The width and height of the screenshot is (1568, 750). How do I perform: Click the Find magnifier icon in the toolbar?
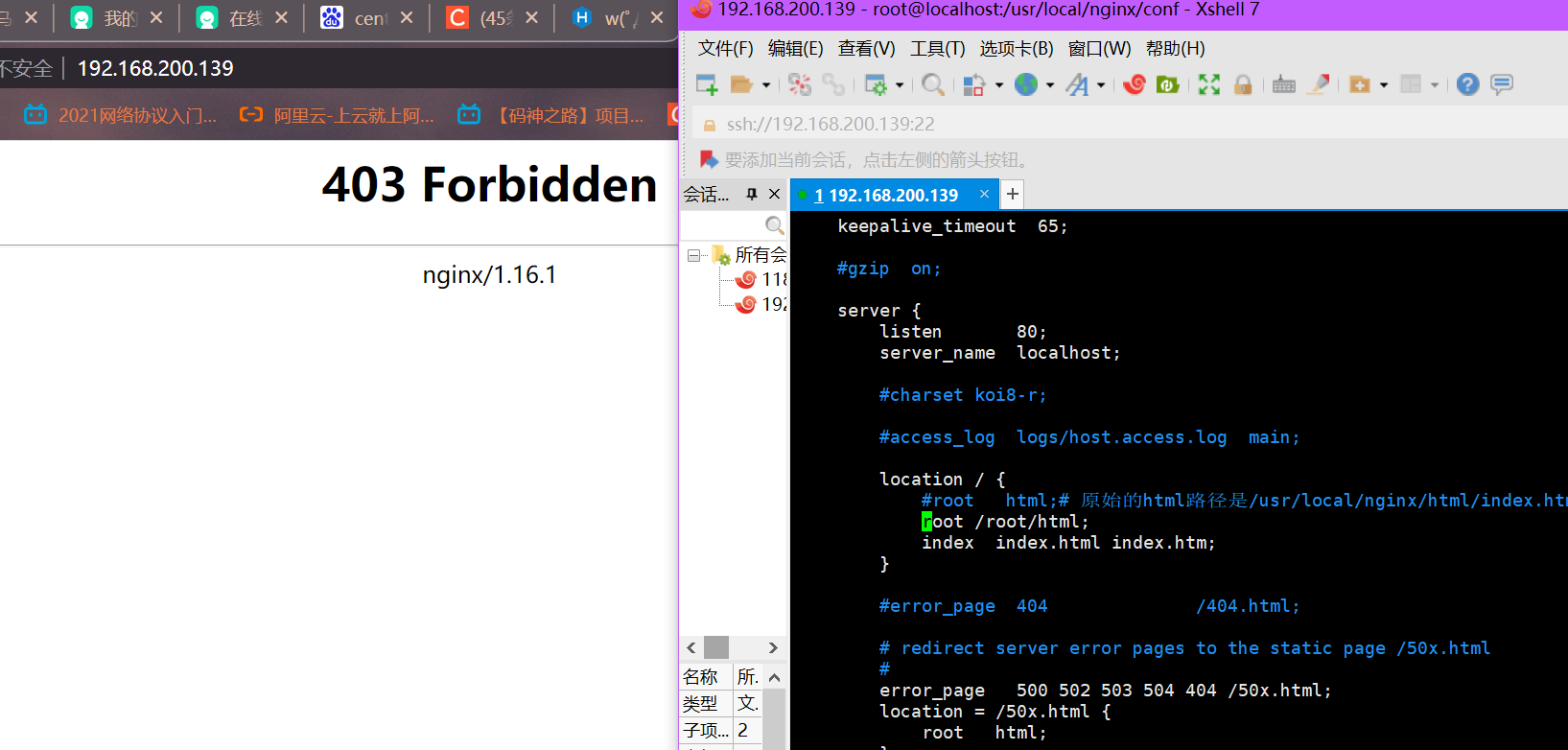pyautogui.click(x=932, y=84)
